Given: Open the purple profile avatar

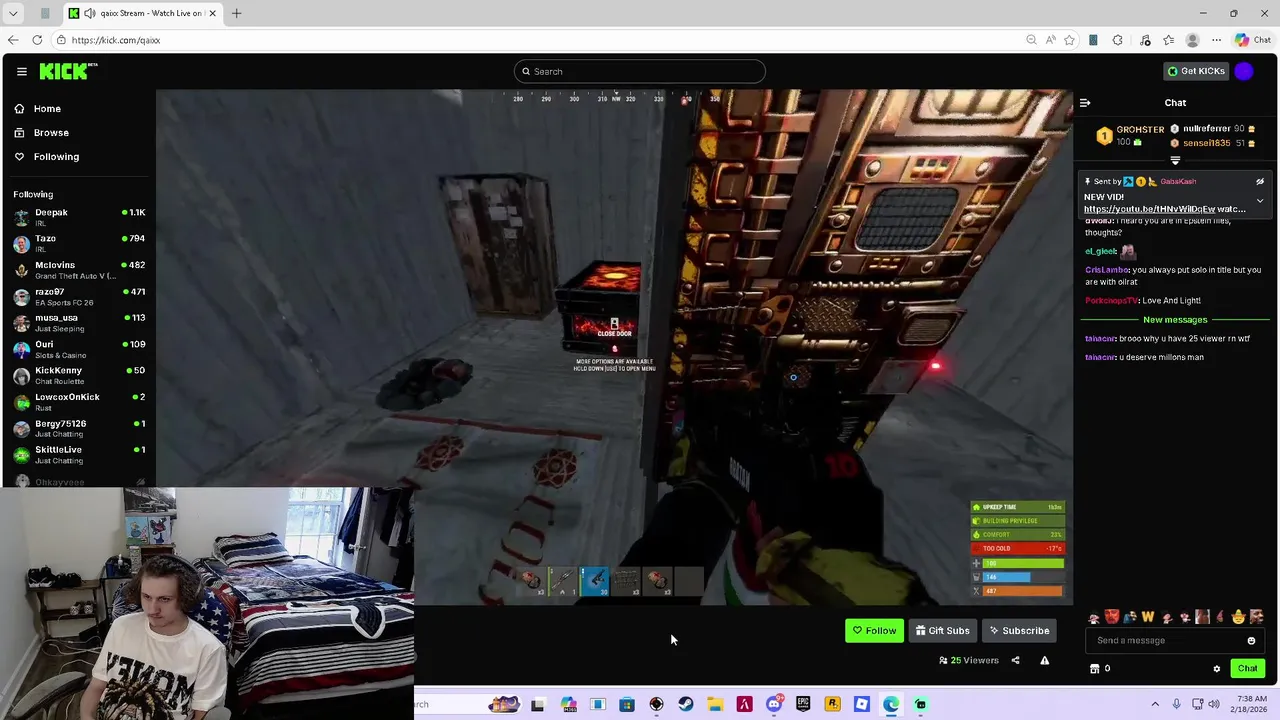Looking at the screenshot, I should pos(1244,71).
